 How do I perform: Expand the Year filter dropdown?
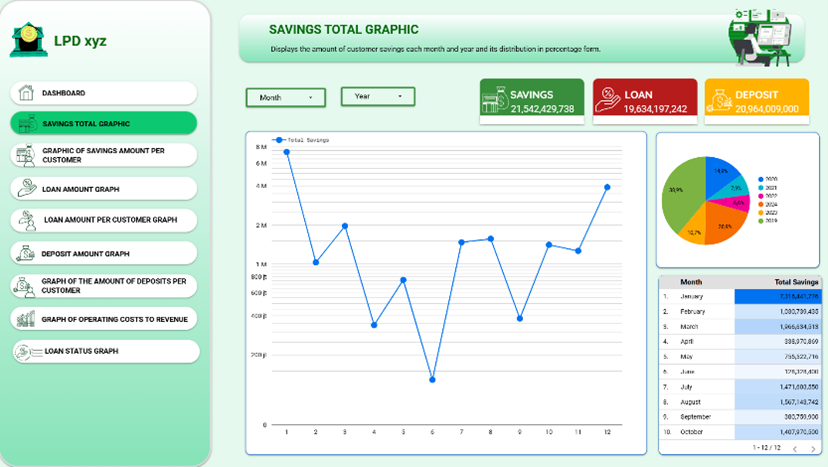pyautogui.click(x=377, y=96)
